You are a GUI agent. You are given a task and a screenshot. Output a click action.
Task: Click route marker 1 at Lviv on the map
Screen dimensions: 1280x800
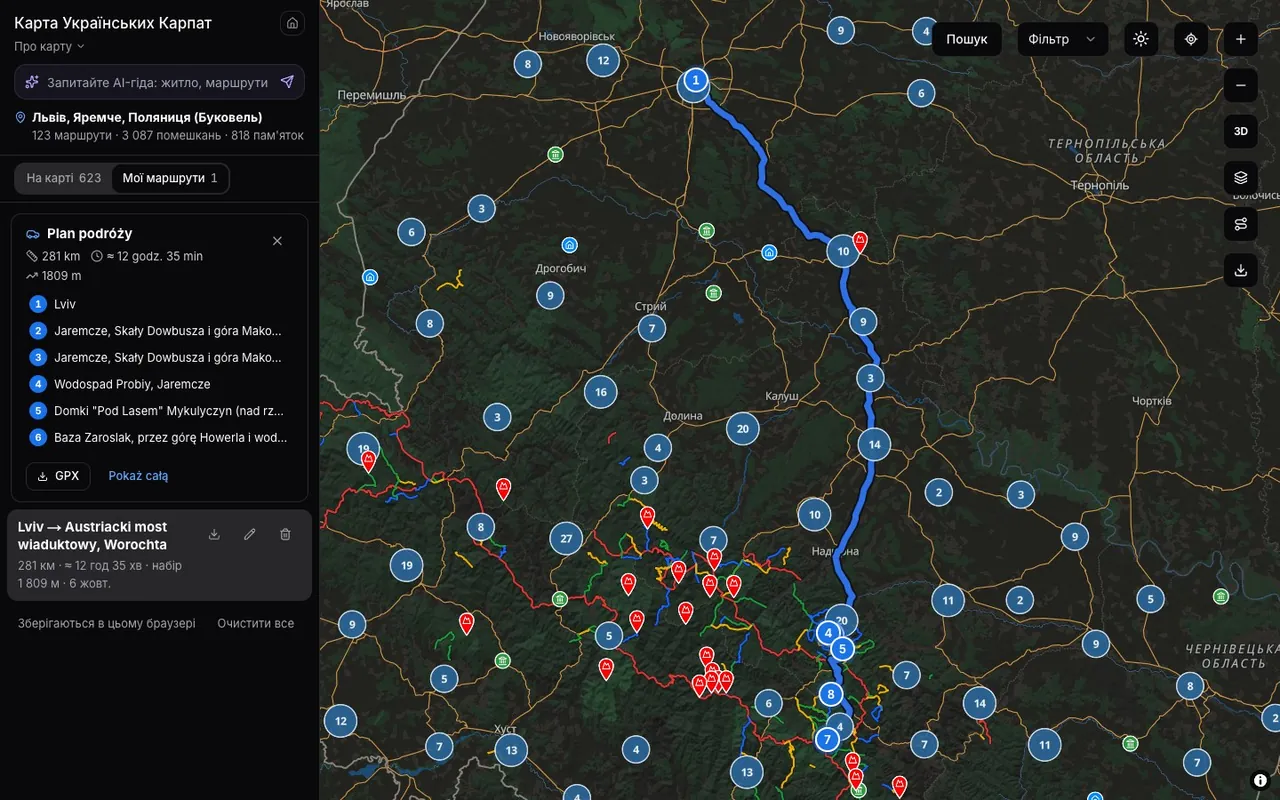[696, 80]
